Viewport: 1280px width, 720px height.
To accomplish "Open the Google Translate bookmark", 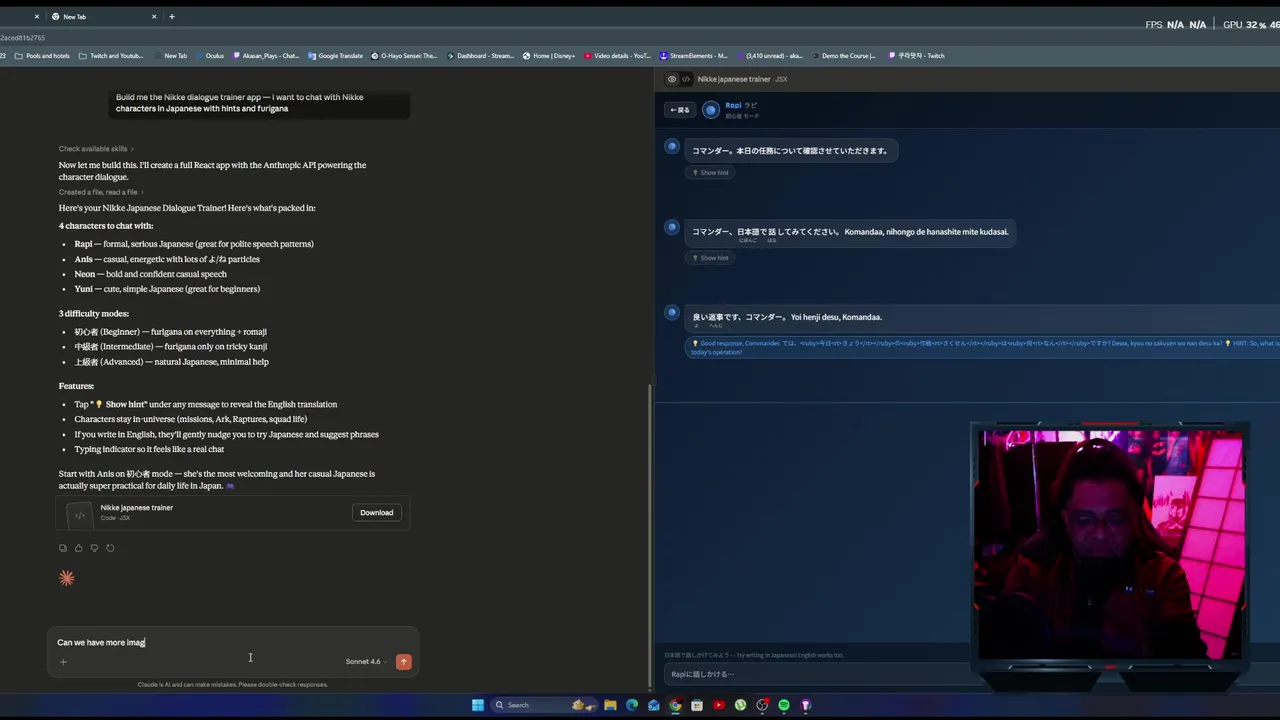I will (x=335, y=56).
